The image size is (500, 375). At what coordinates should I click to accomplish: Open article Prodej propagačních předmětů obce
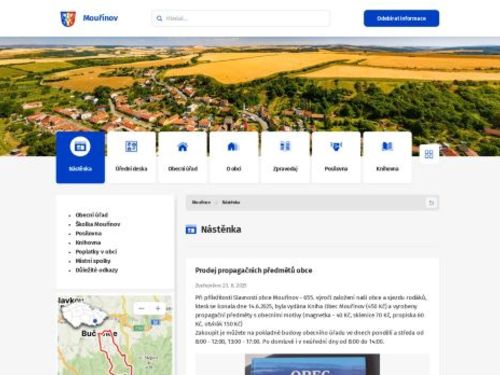254,270
